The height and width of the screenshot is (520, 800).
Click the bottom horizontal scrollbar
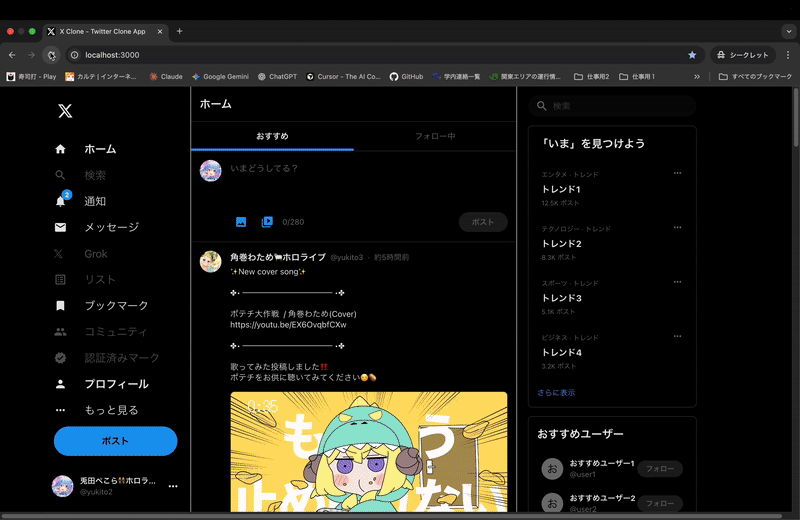(392, 516)
